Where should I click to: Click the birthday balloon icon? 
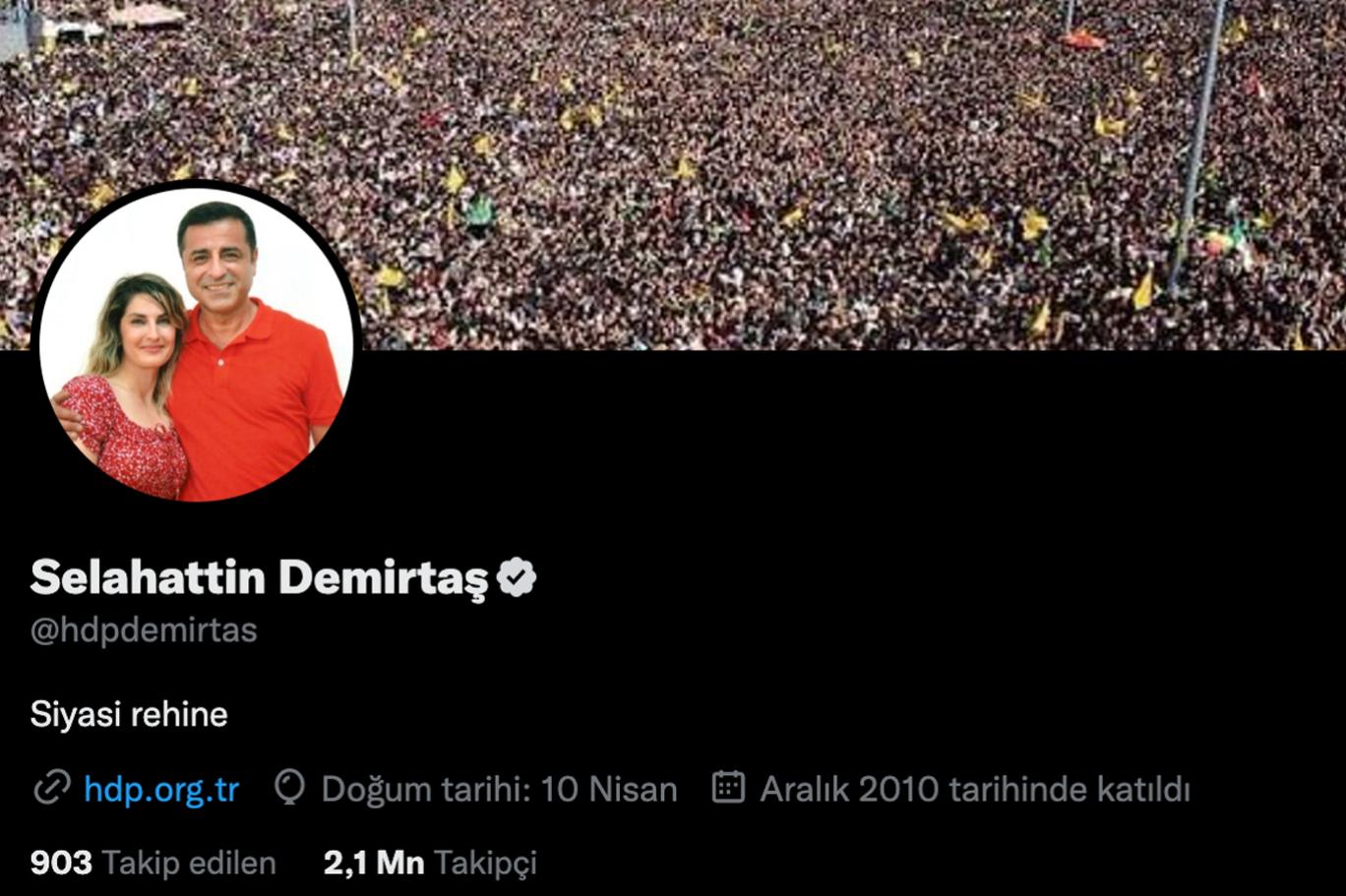289,788
